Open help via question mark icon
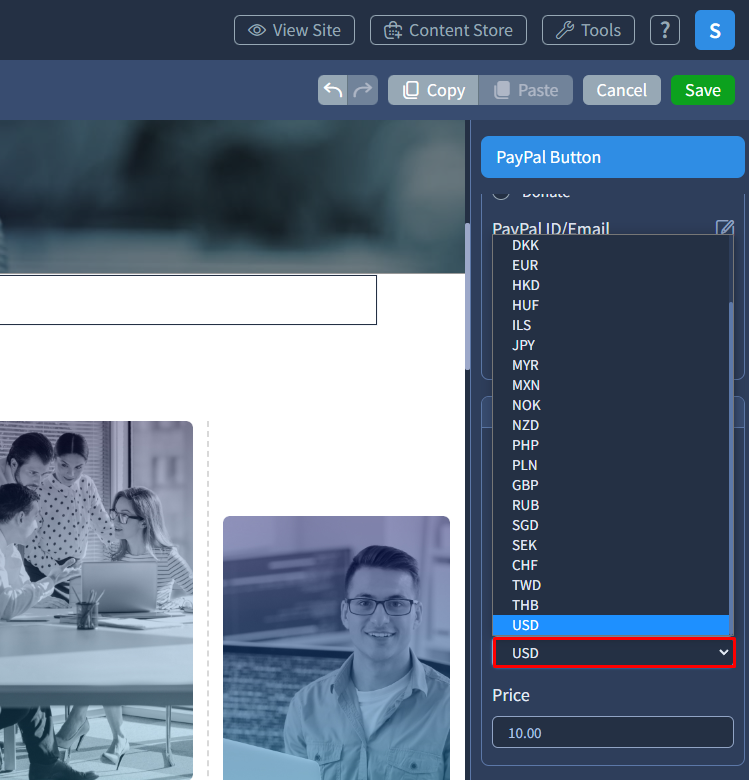Image resolution: width=749 pixels, height=780 pixels. pyautogui.click(x=664, y=30)
